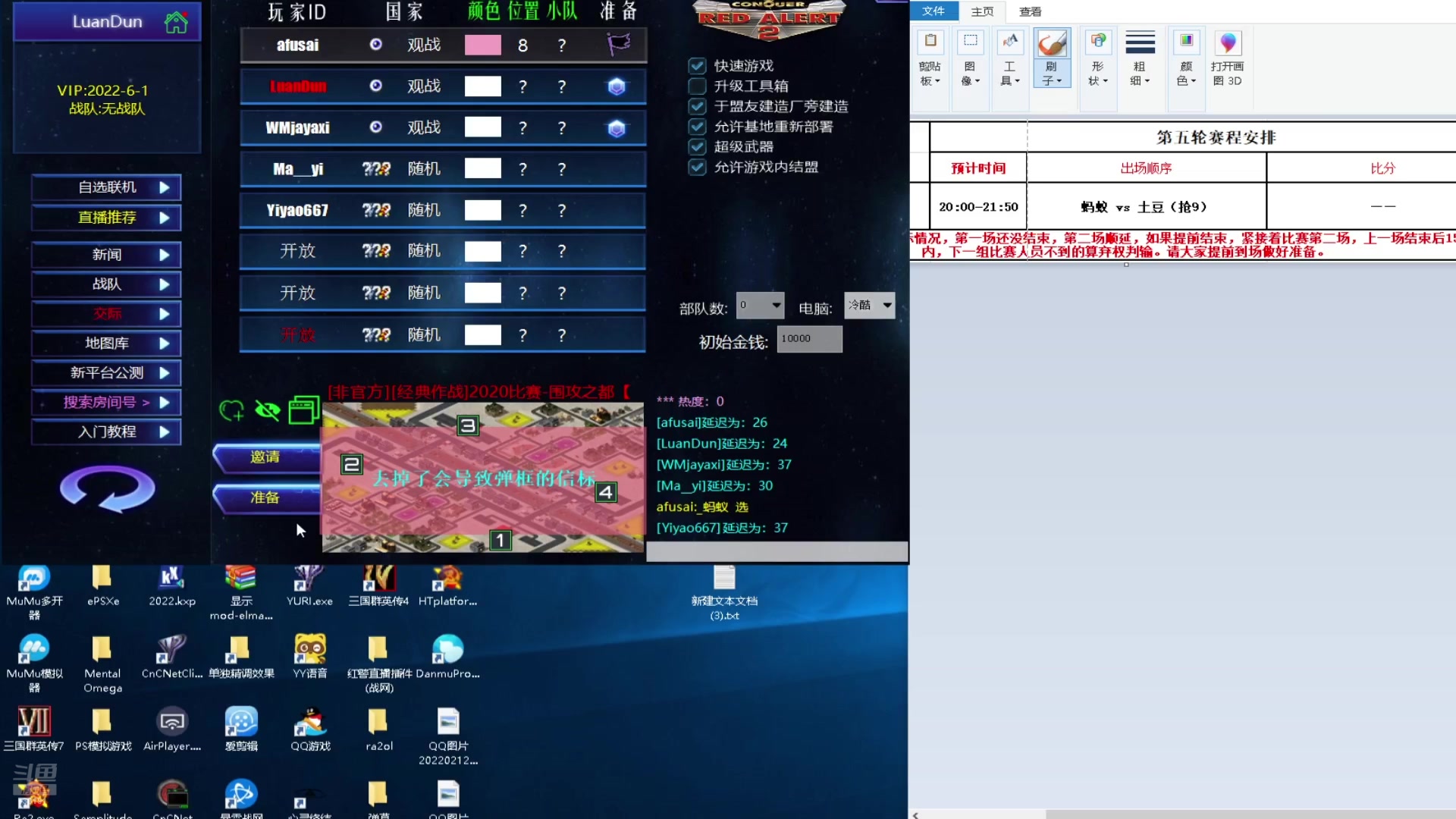Image resolution: width=1456 pixels, height=819 pixels.
Task: Open the 部队数 dropdown
Action: [x=761, y=306]
